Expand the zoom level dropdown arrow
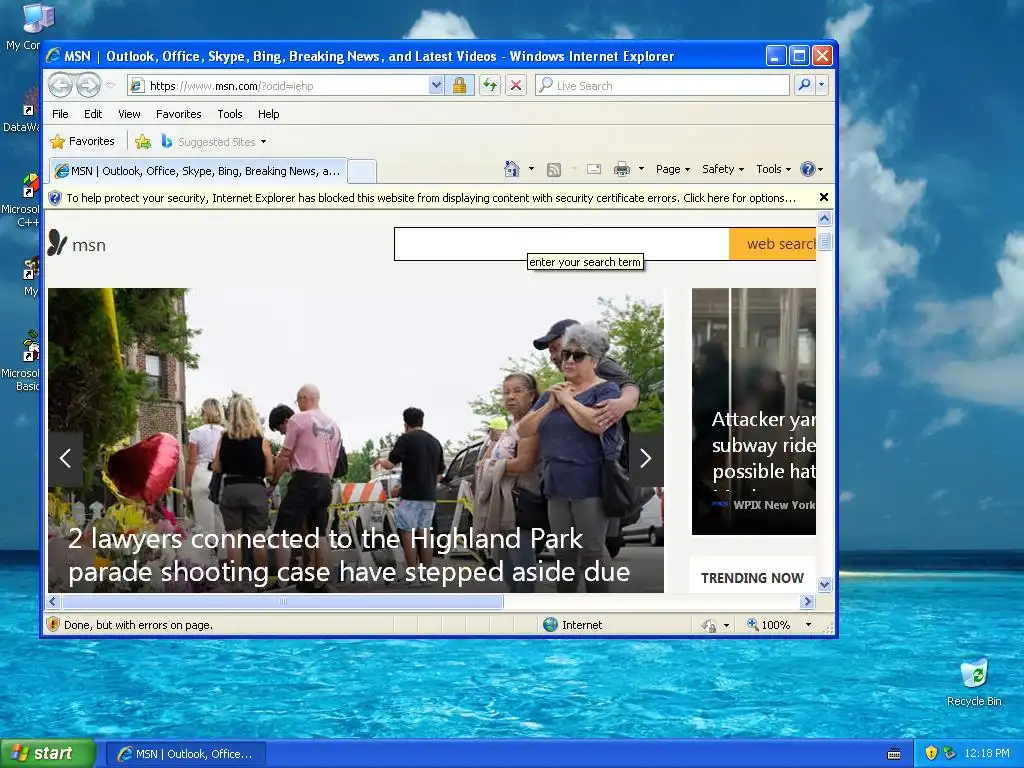The image size is (1024, 768). [x=808, y=624]
